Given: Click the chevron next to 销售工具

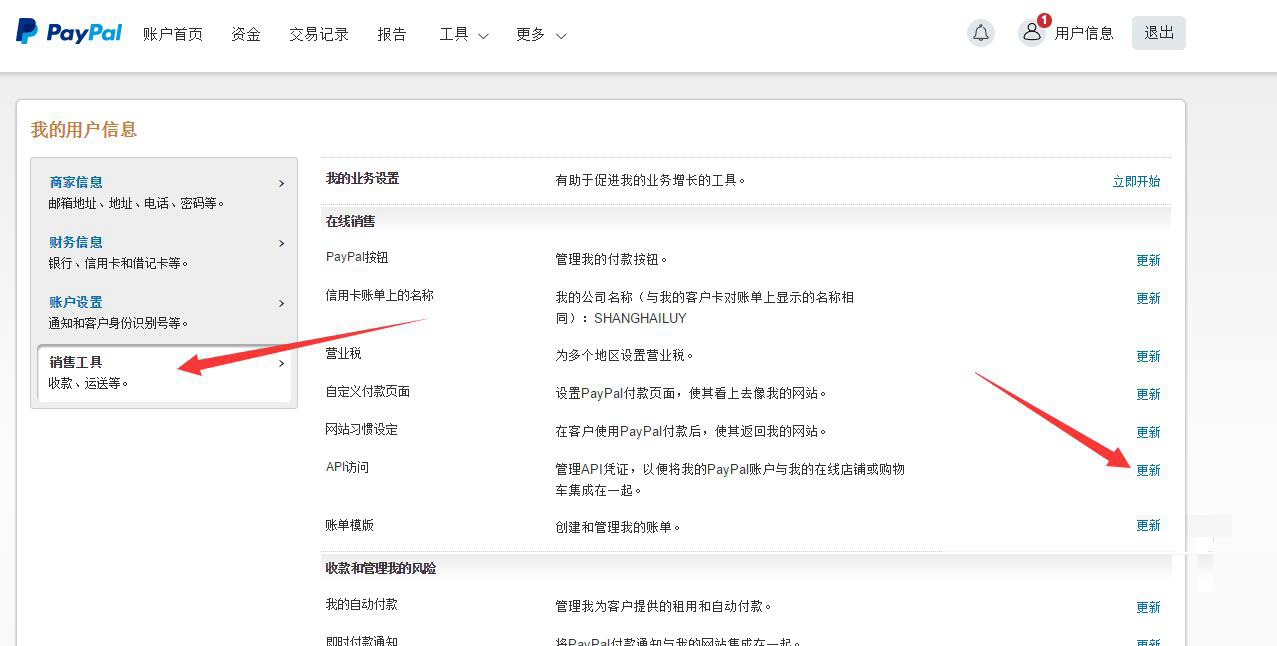Looking at the screenshot, I should coord(281,363).
